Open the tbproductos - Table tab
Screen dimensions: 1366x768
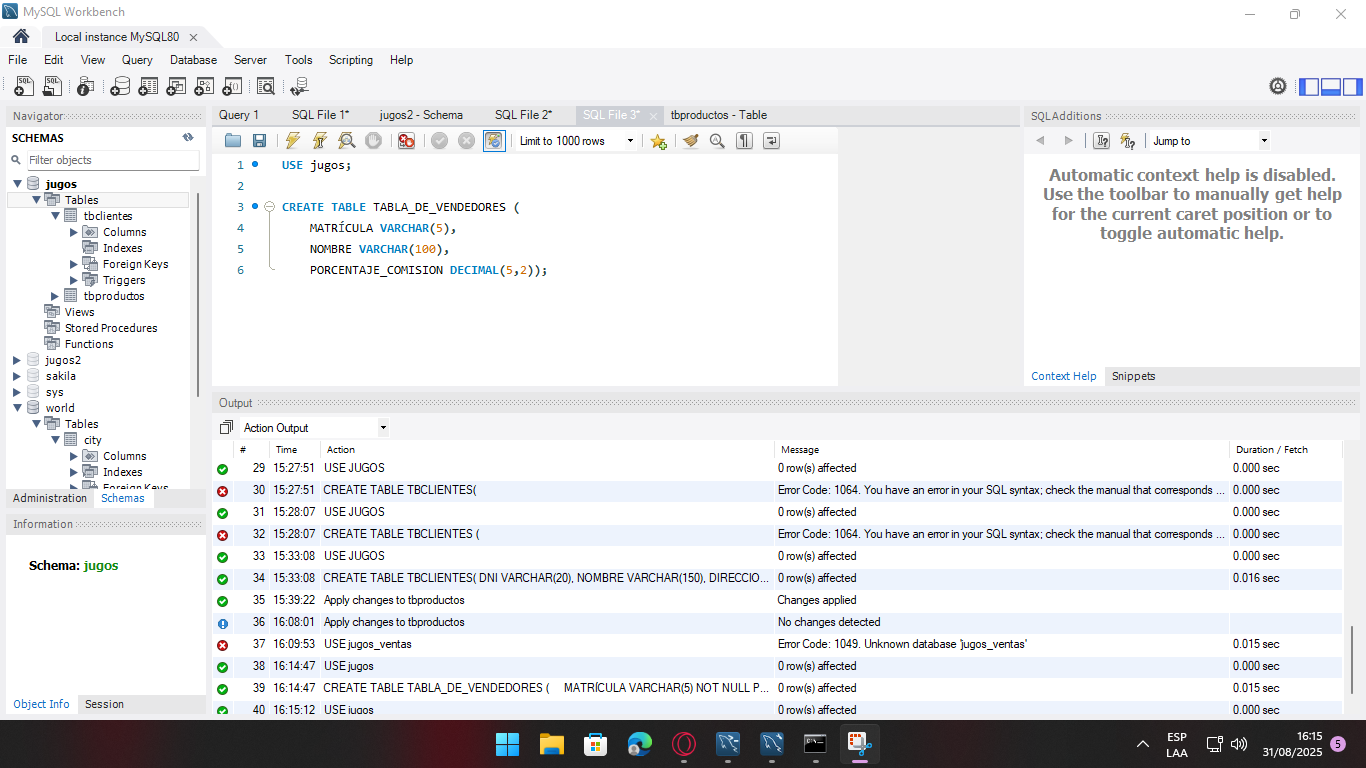[x=718, y=115]
